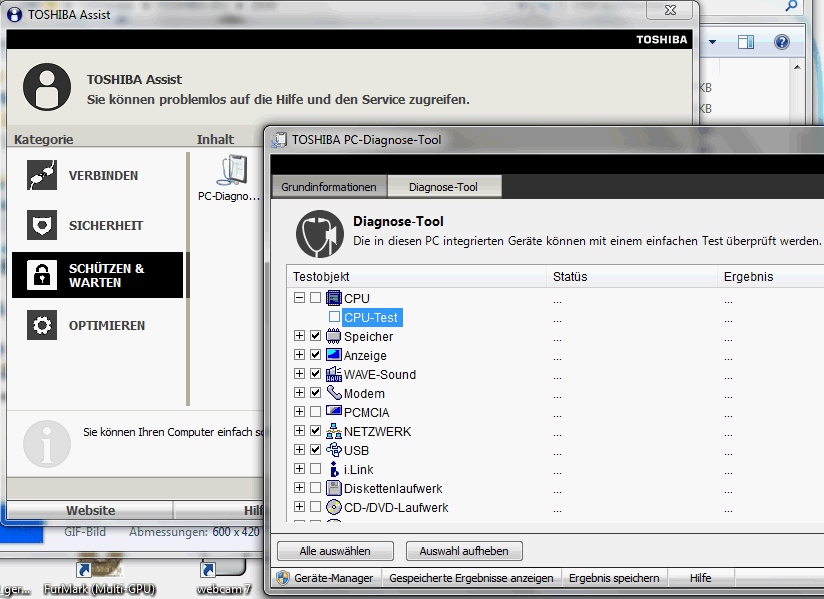Click the Modem phone icon
The height and width of the screenshot is (599, 824).
[x=334, y=393]
